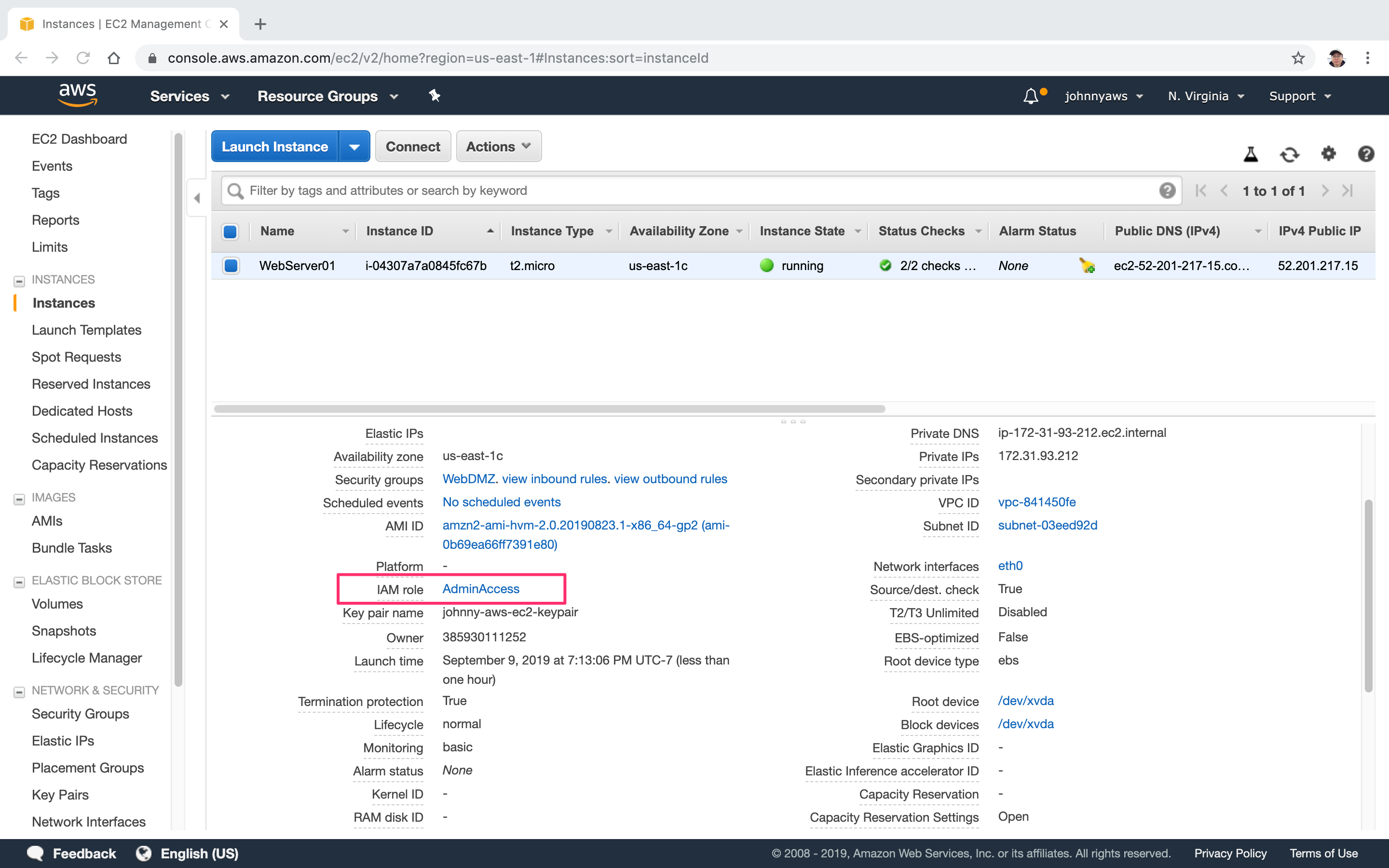Image resolution: width=1389 pixels, height=868 pixels.
Task: Open the johnnyaws account menu
Action: (1104, 96)
